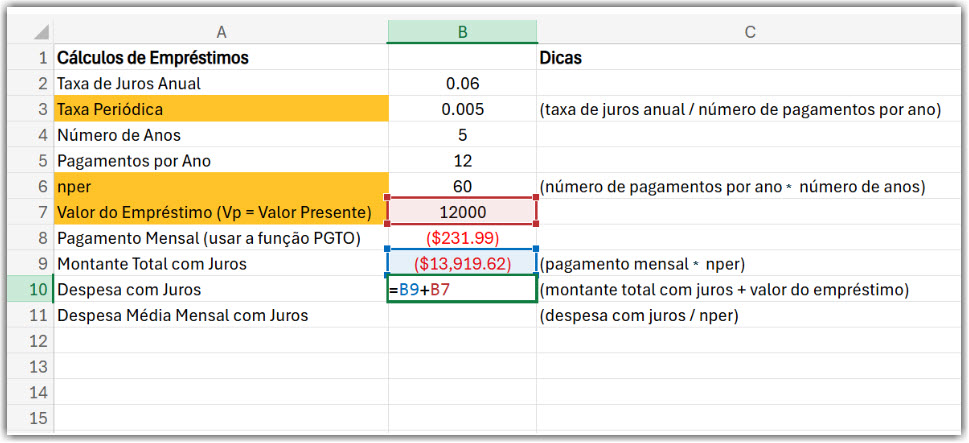969x443 pixels.
Task: Click the Cálculos de Empréstimos title cell
Action: (221, 58)
